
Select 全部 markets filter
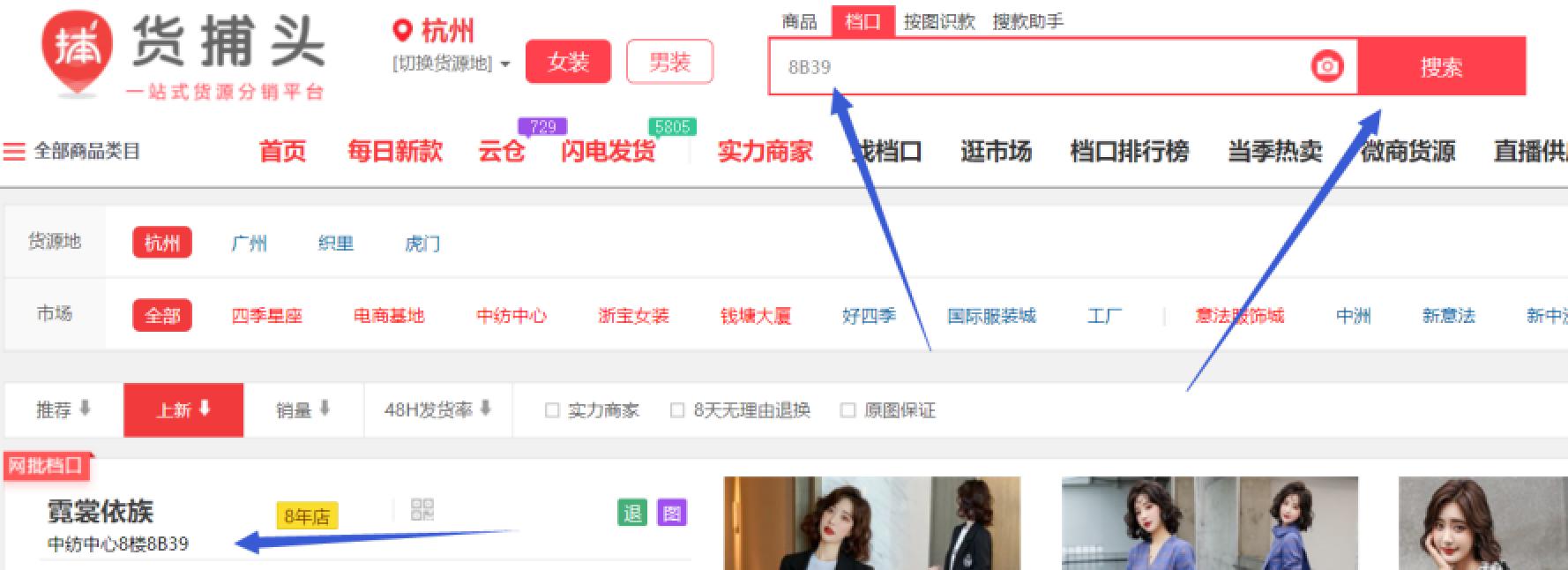(162, 315)
